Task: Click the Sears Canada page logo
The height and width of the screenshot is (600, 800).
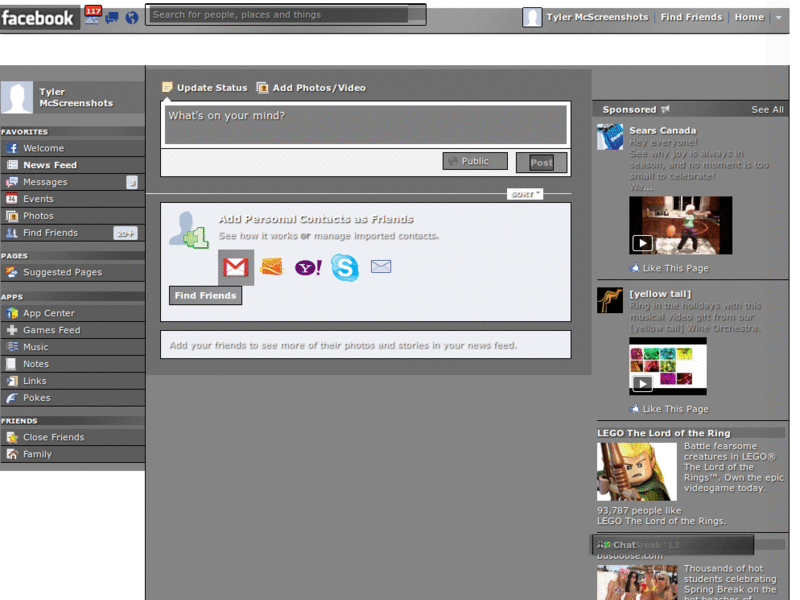Action: [x=610, y=136]
